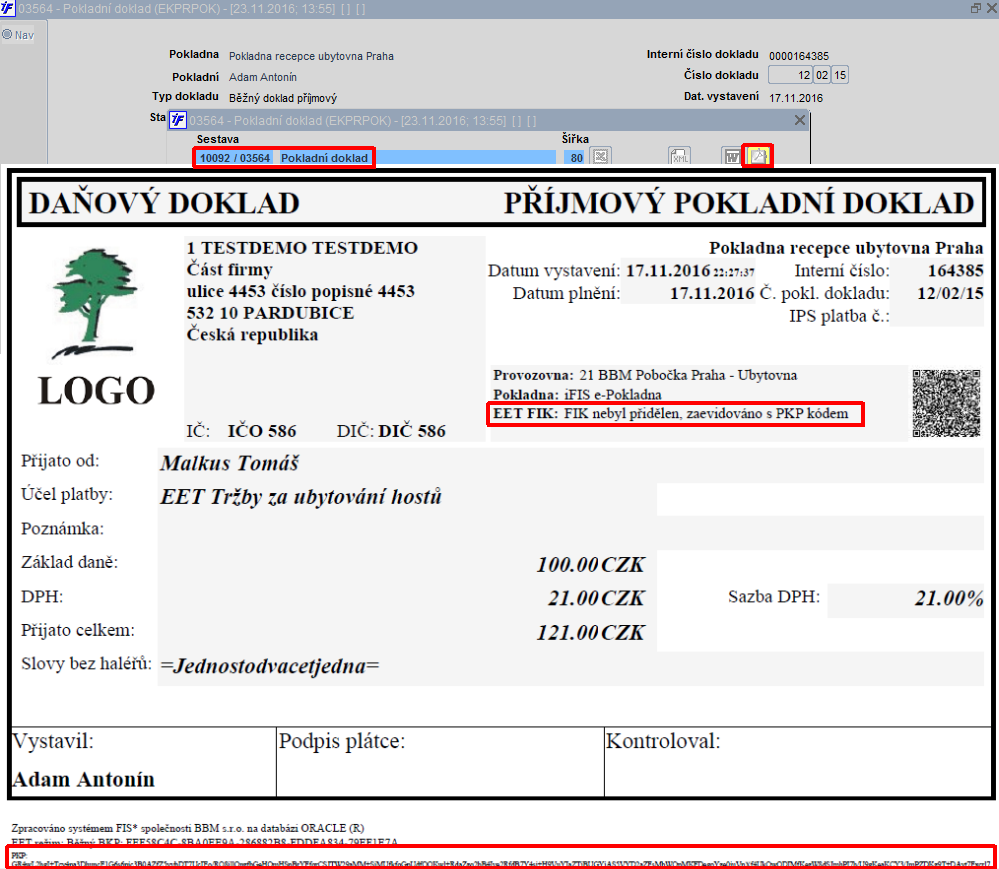Viewport: 999px width, 869px height.
Task: Click the EET FIK status line
Action: 671,413
